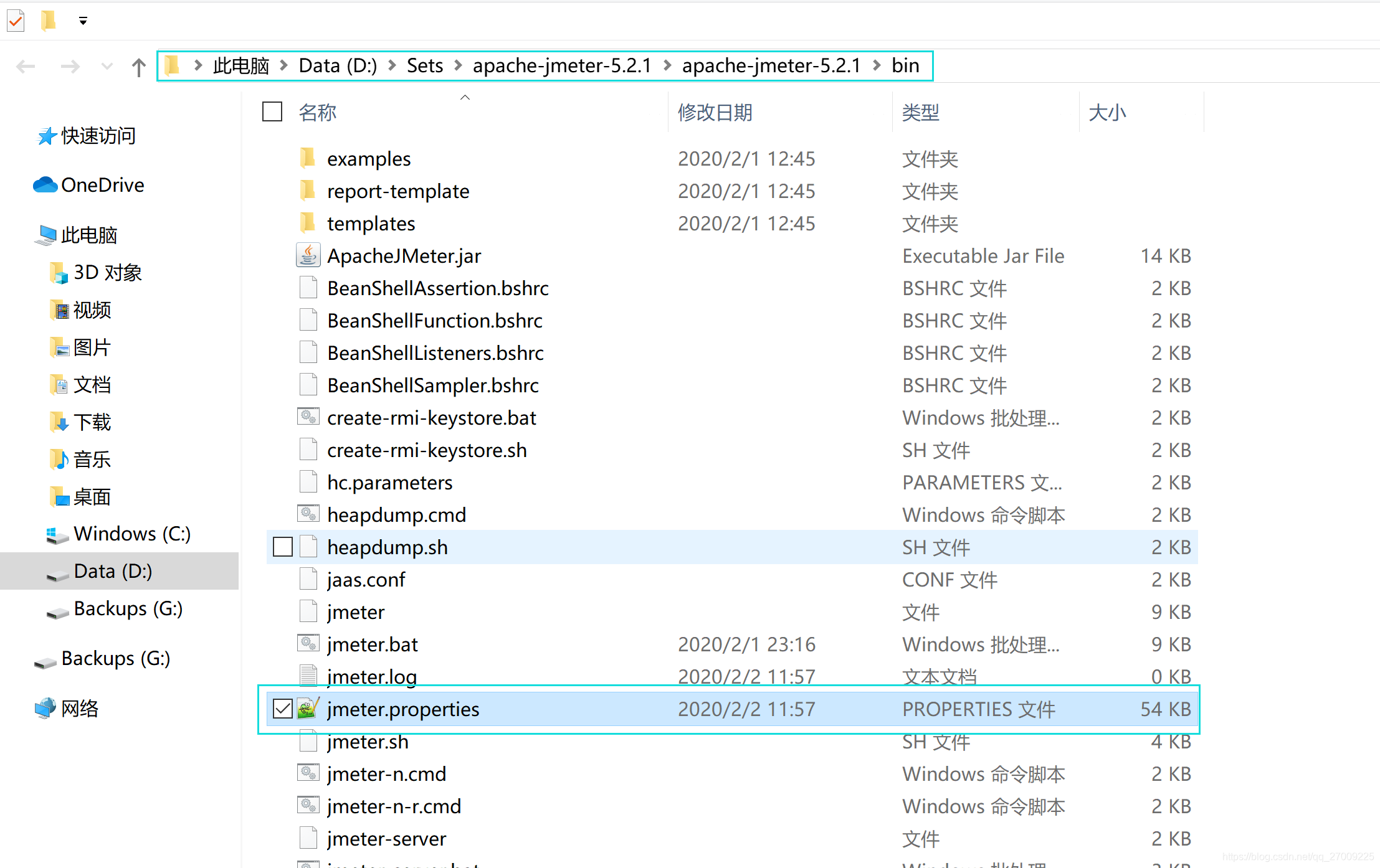Screen dimensions: 1380x868
Task: Click the jmeter.log text document icon
Action: click(308, 675)
